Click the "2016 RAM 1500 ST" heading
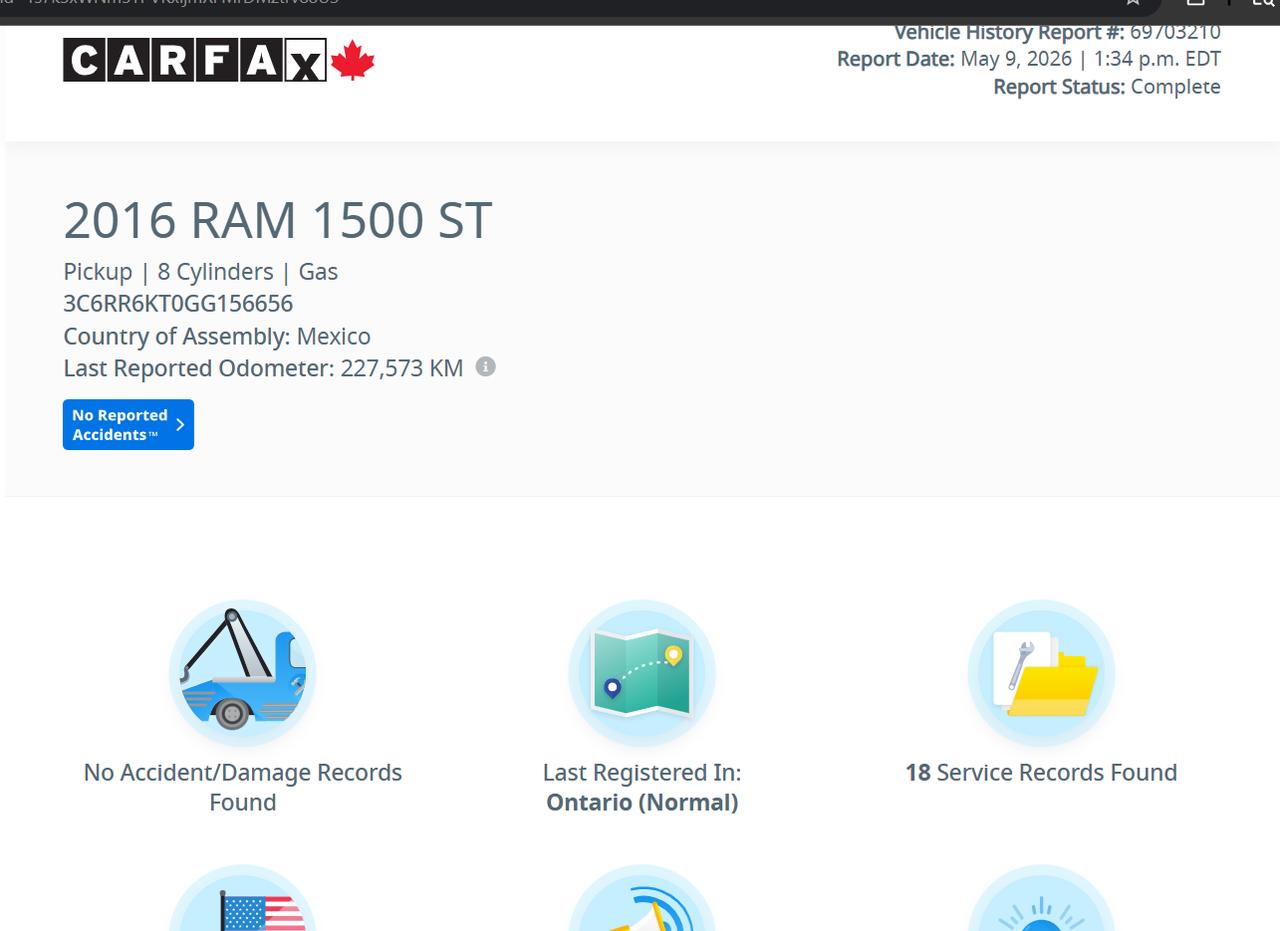This screenshot has width=1280, height=931. 277,220
